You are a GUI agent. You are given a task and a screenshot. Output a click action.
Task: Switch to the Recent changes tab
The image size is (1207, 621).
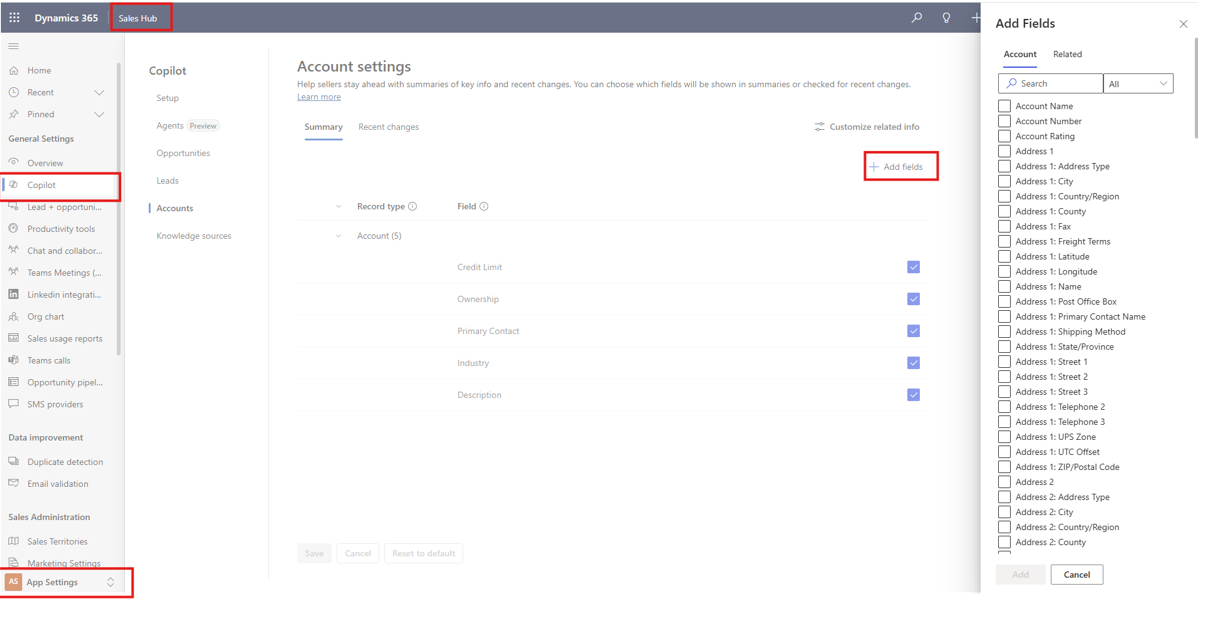388,127
